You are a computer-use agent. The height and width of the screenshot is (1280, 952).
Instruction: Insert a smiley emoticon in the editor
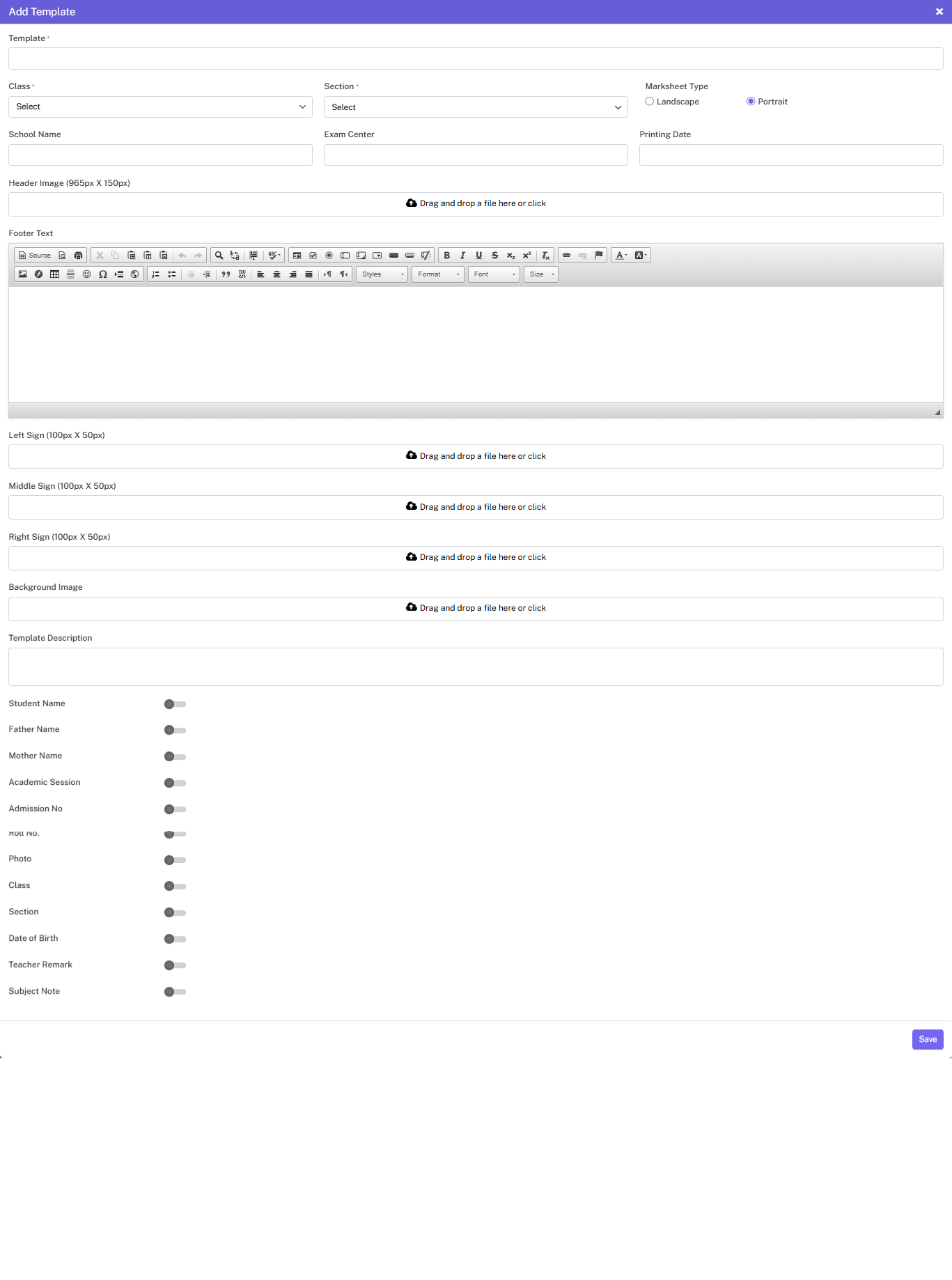(87, 274)
